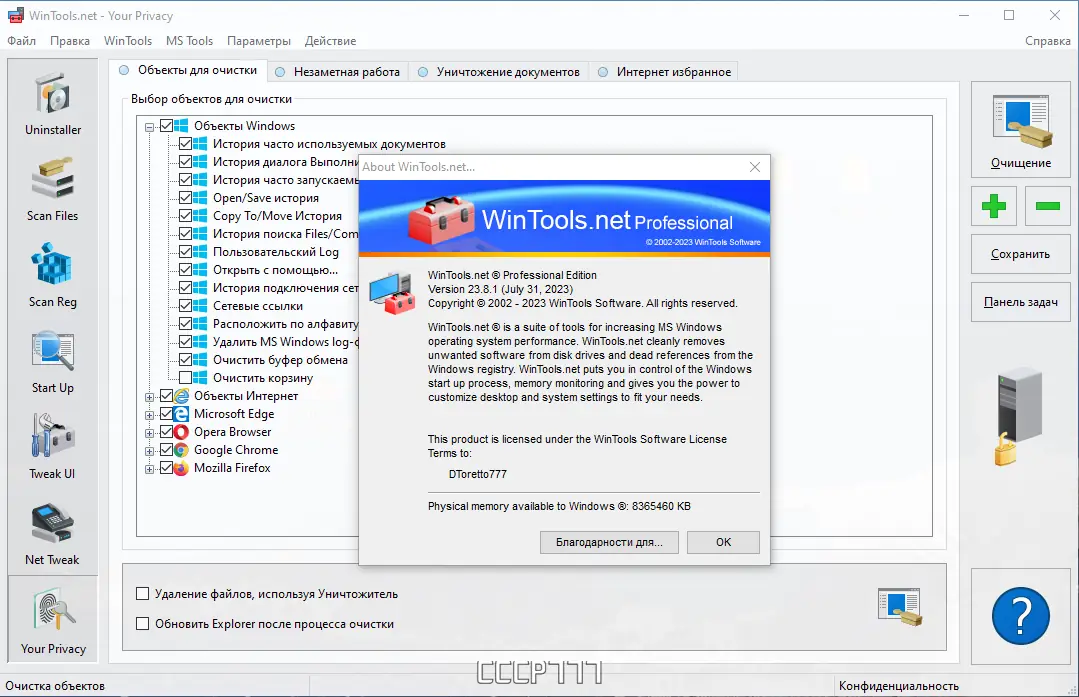This screenshot has height=697, width=1079.
Task: Toggle the Open/Save история checkbox
Action: (185, 197)
